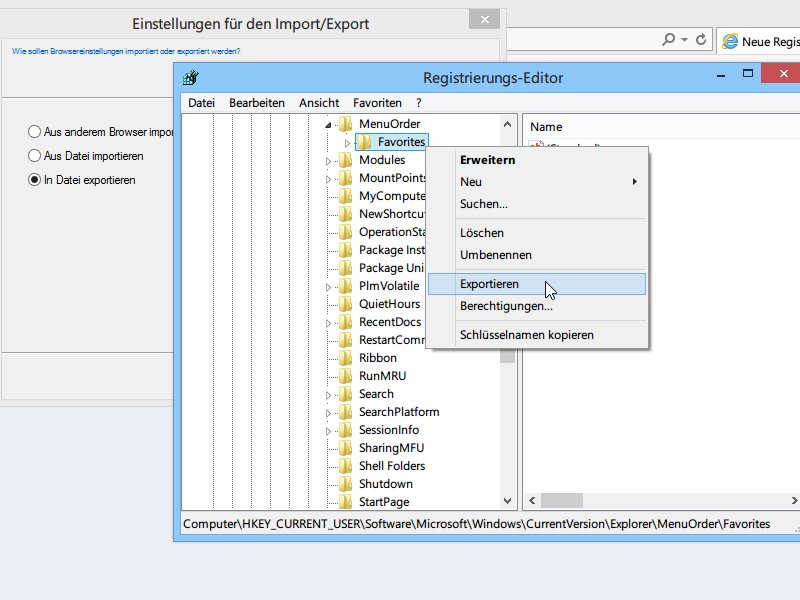Choose Berechtigungen... in context menu
This screenshot has height=600, width=800.
tap(537, 306)
